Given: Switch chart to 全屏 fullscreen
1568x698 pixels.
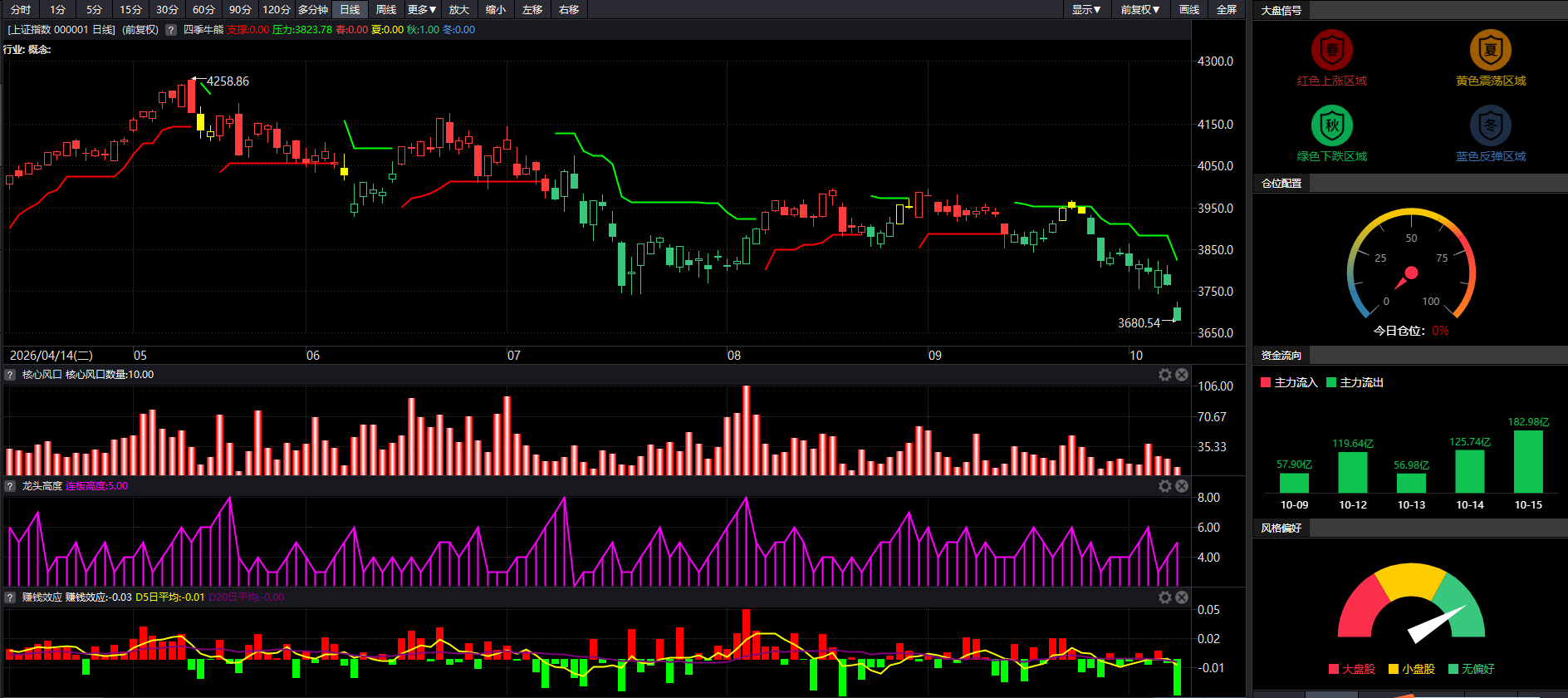Looking at the screenshot, I should click(1227, 9).
